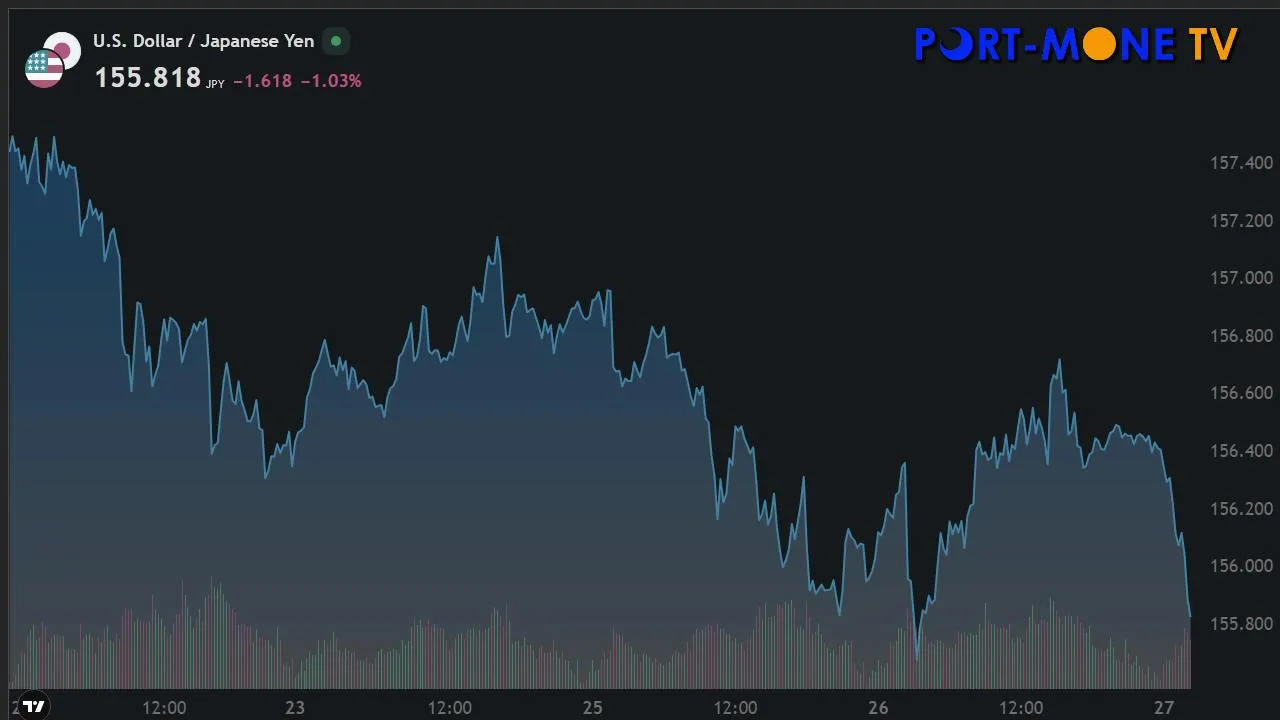
Task: Click the 155.818 current price value
Action: point(148,78)
